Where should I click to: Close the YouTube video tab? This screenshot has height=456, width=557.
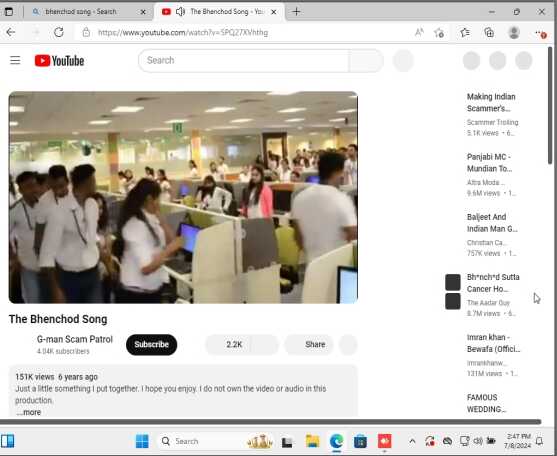(x=274, y=12)
